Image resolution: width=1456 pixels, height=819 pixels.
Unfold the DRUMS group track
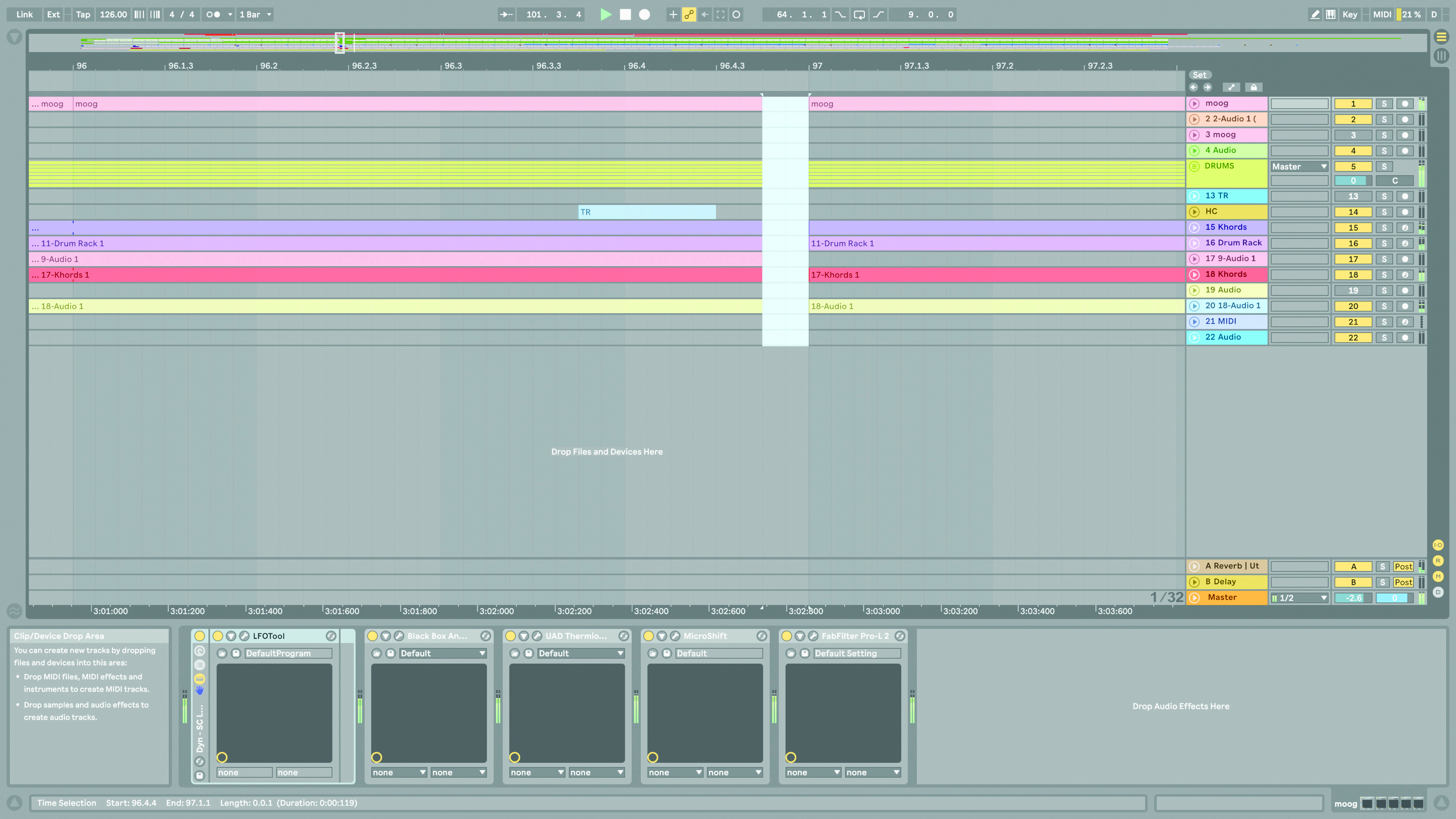point(1194,166)
